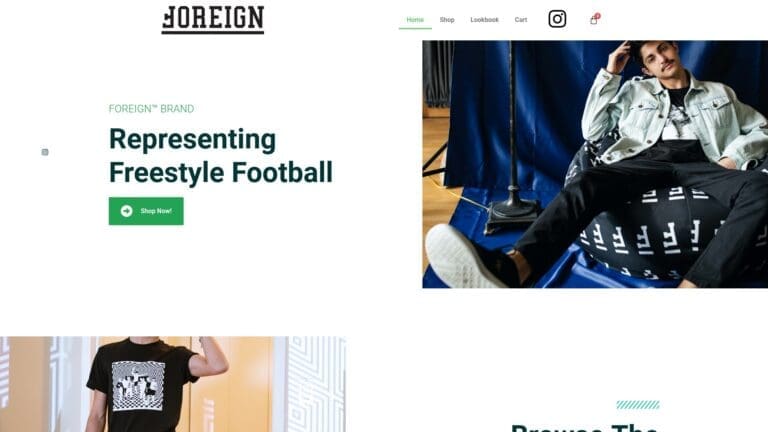Viewport: 768px width, 432px height.
Task: Open the black graphic t-shirt model photo
Action: [173, 384]
